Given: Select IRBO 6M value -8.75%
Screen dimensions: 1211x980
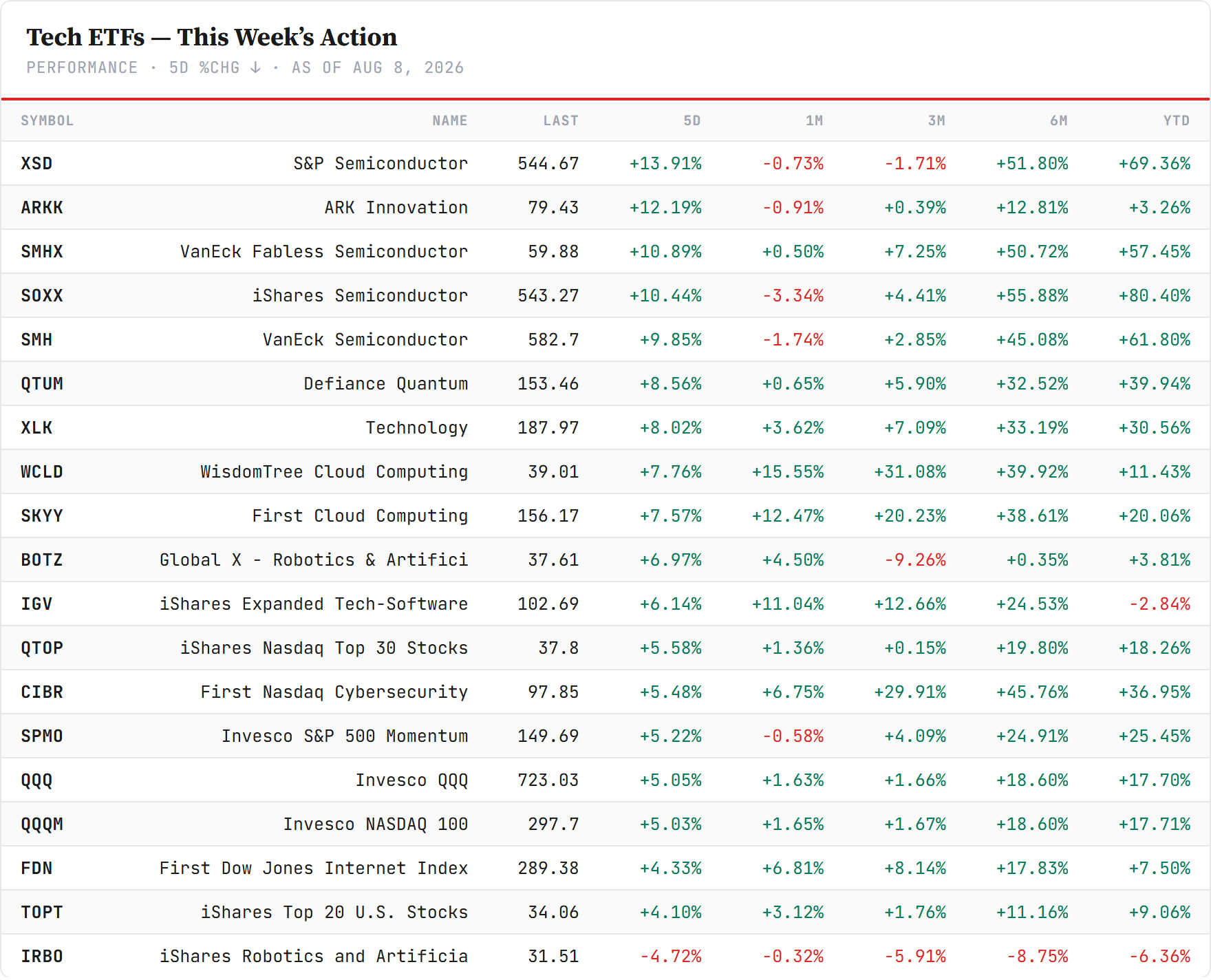Looking at the screenshot, I should click(1038, 957).
